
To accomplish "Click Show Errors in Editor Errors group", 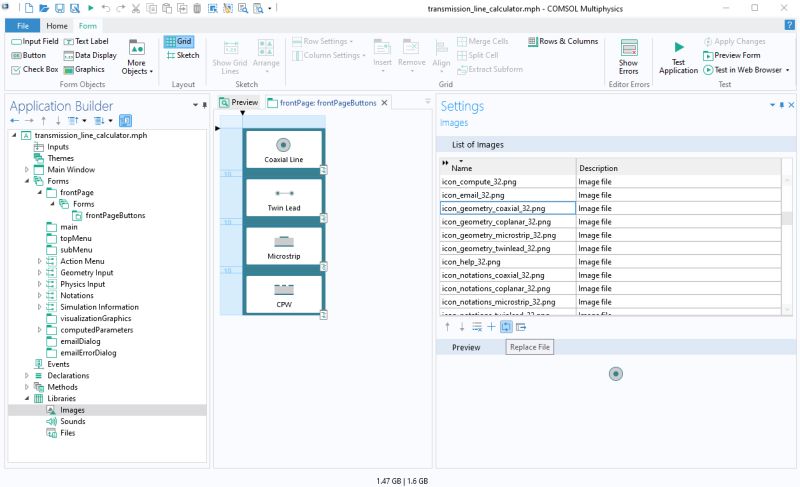I will click(x=629, y=57).
